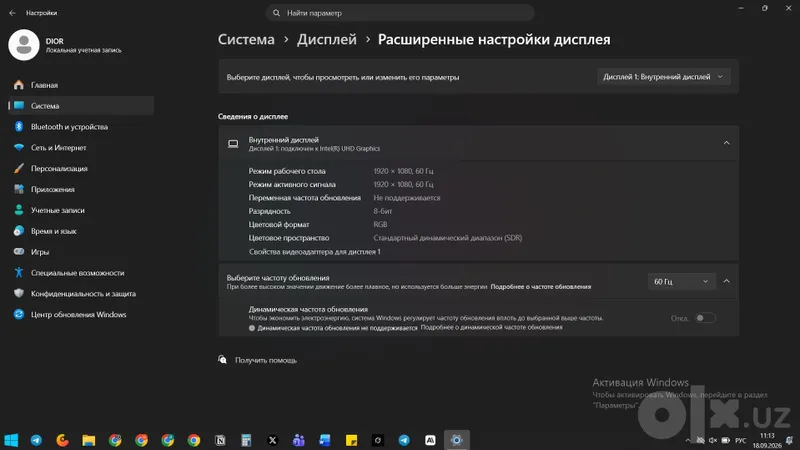Screen dimensions: 800x450
Task: Open Свойства видеоадаптера для дисплея 1
Action: (314, 252)
